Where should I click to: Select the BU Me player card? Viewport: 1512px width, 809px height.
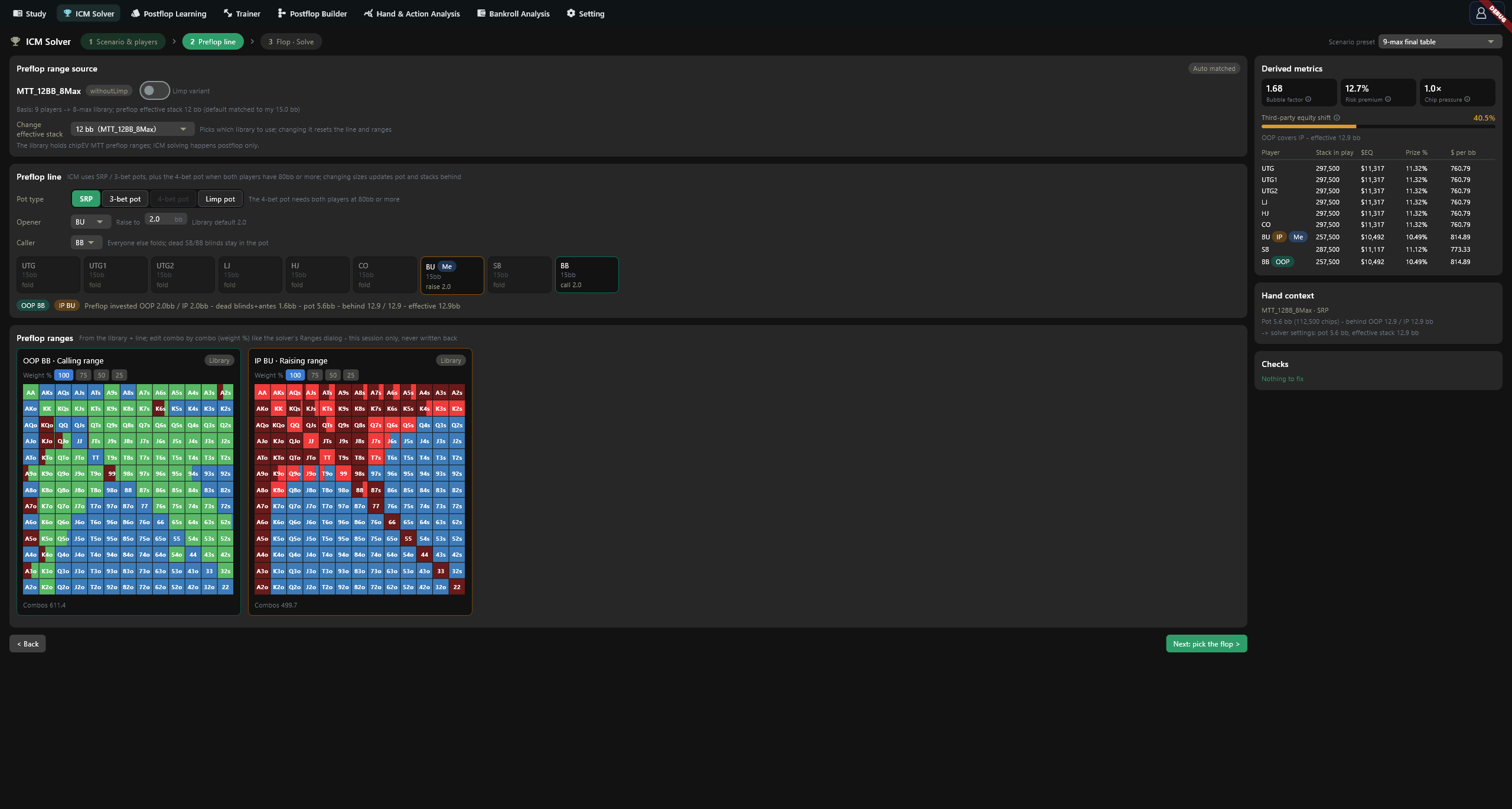[452, 275]
